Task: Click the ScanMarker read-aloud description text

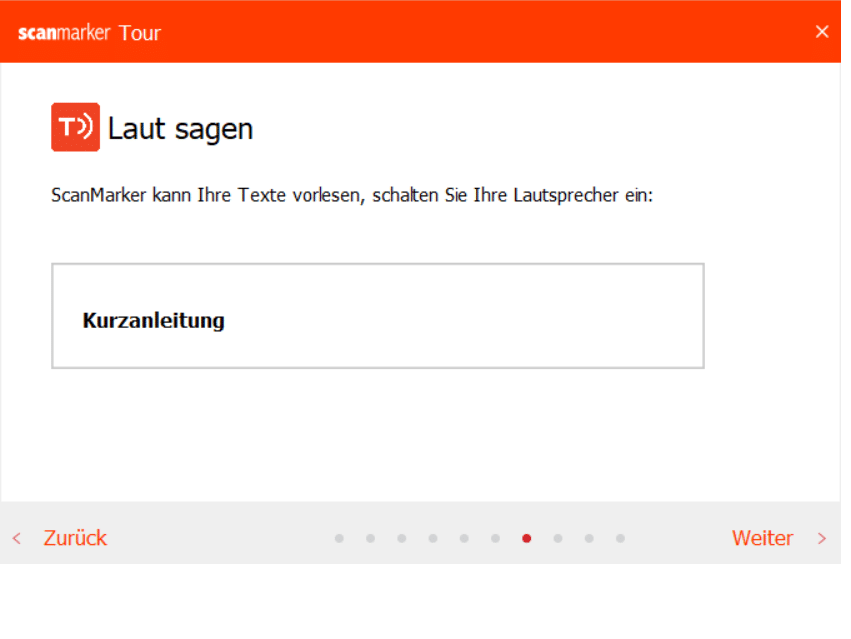Action: [x=351, y=195]
